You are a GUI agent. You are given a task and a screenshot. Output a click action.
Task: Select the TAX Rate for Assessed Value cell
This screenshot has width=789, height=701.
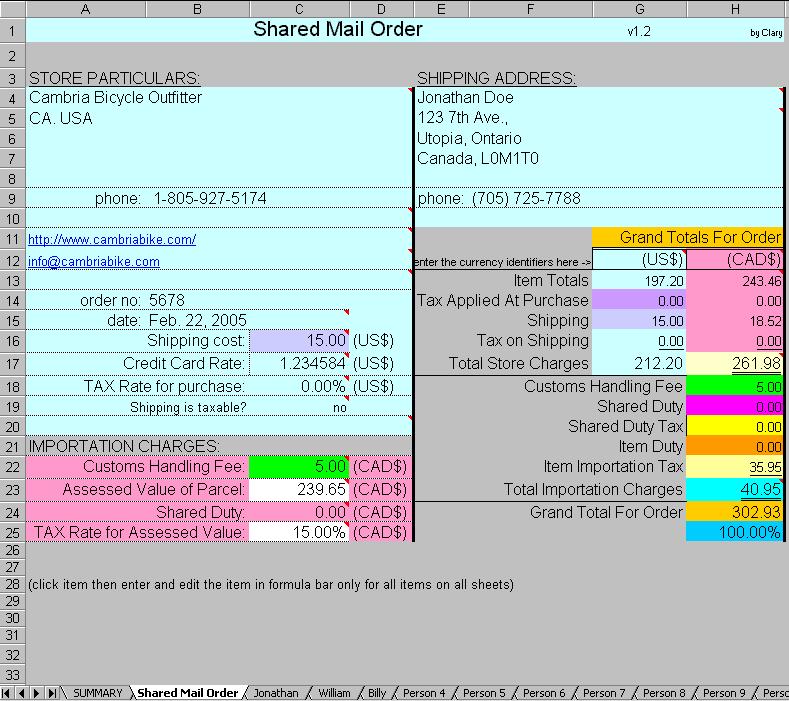(299, 532)
